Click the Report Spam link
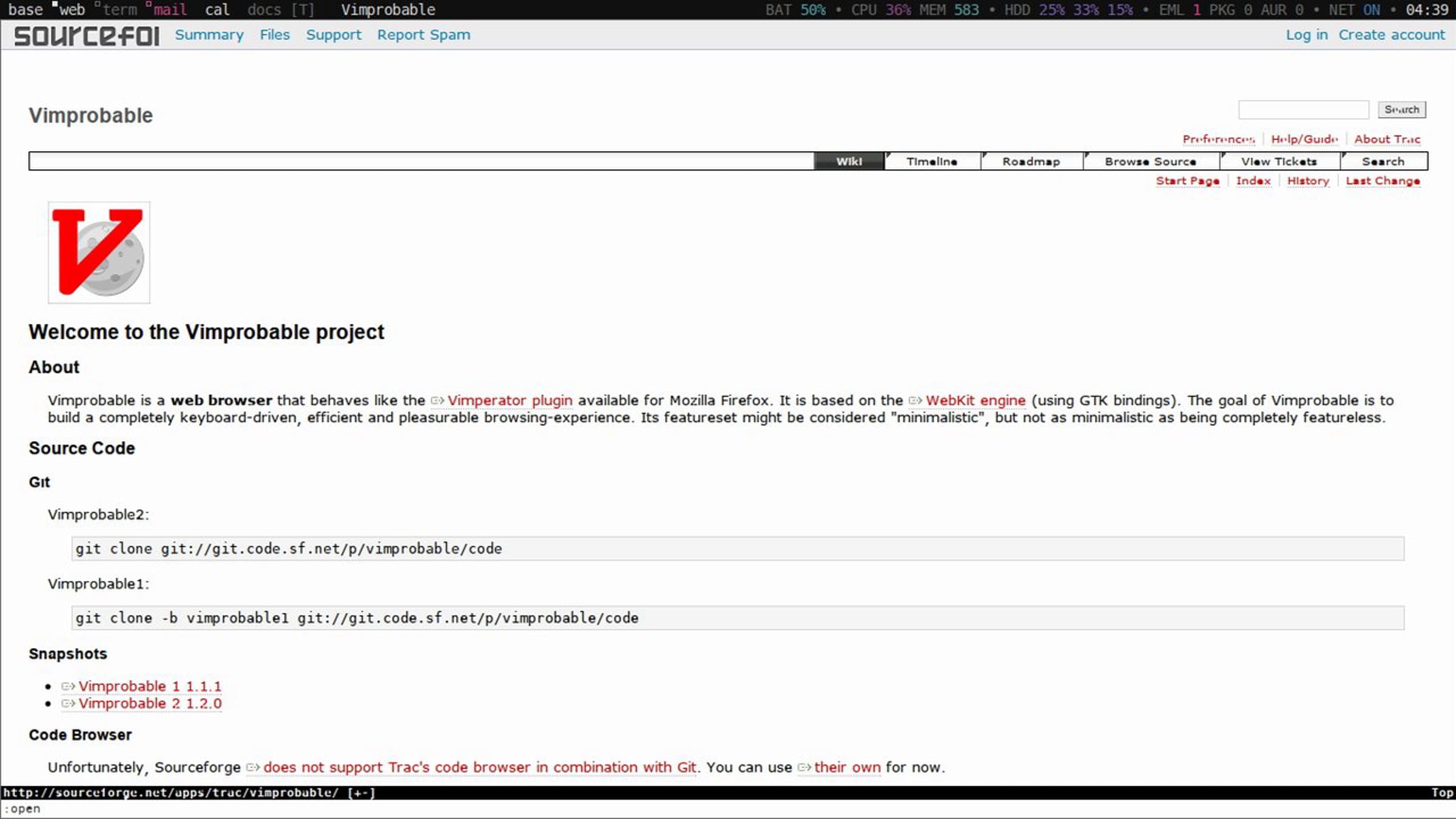Image resolution: width=1456 pixels, height=819 pixels. (x=423, y=35)
